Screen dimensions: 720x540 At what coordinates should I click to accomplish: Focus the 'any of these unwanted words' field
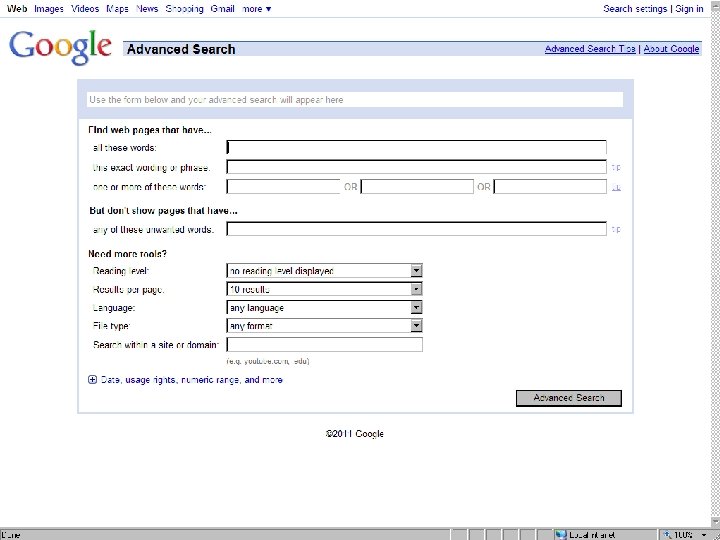[x=416, y=229]
